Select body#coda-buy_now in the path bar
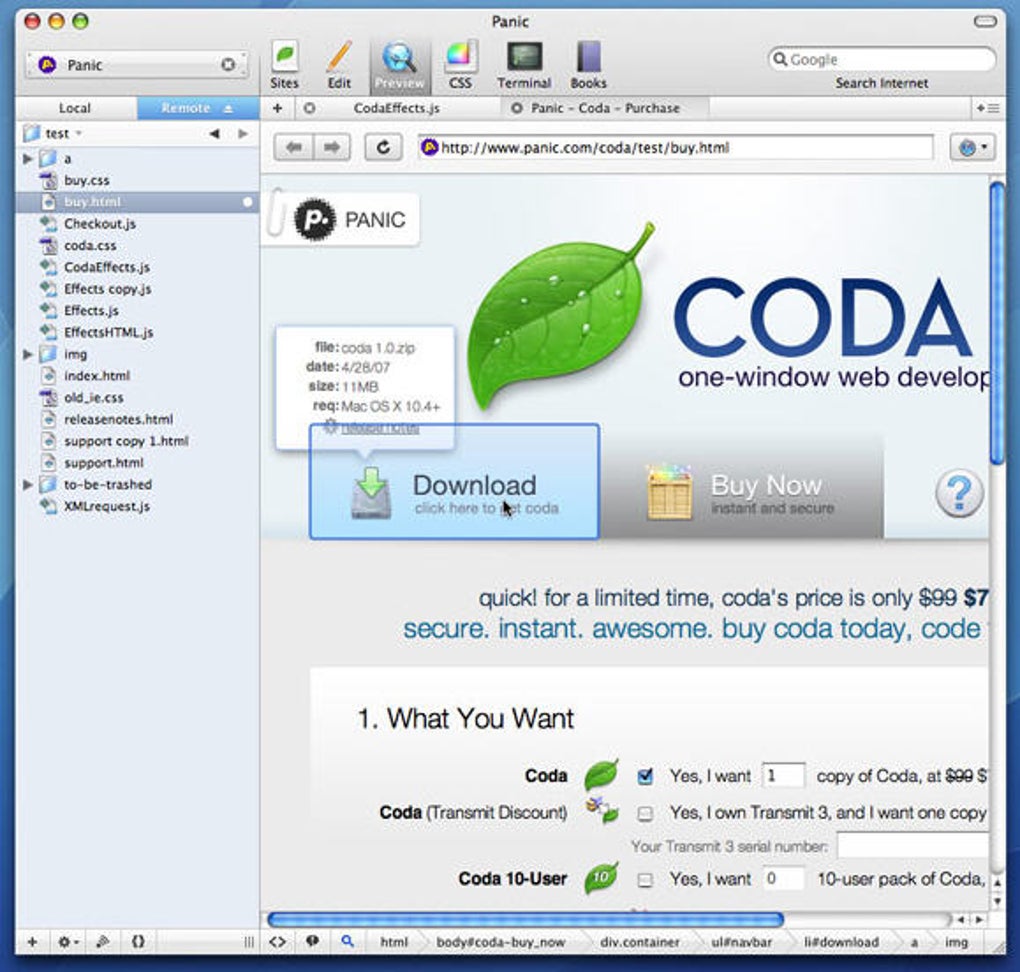1020x972 pixels. click(x=500, y=941)
